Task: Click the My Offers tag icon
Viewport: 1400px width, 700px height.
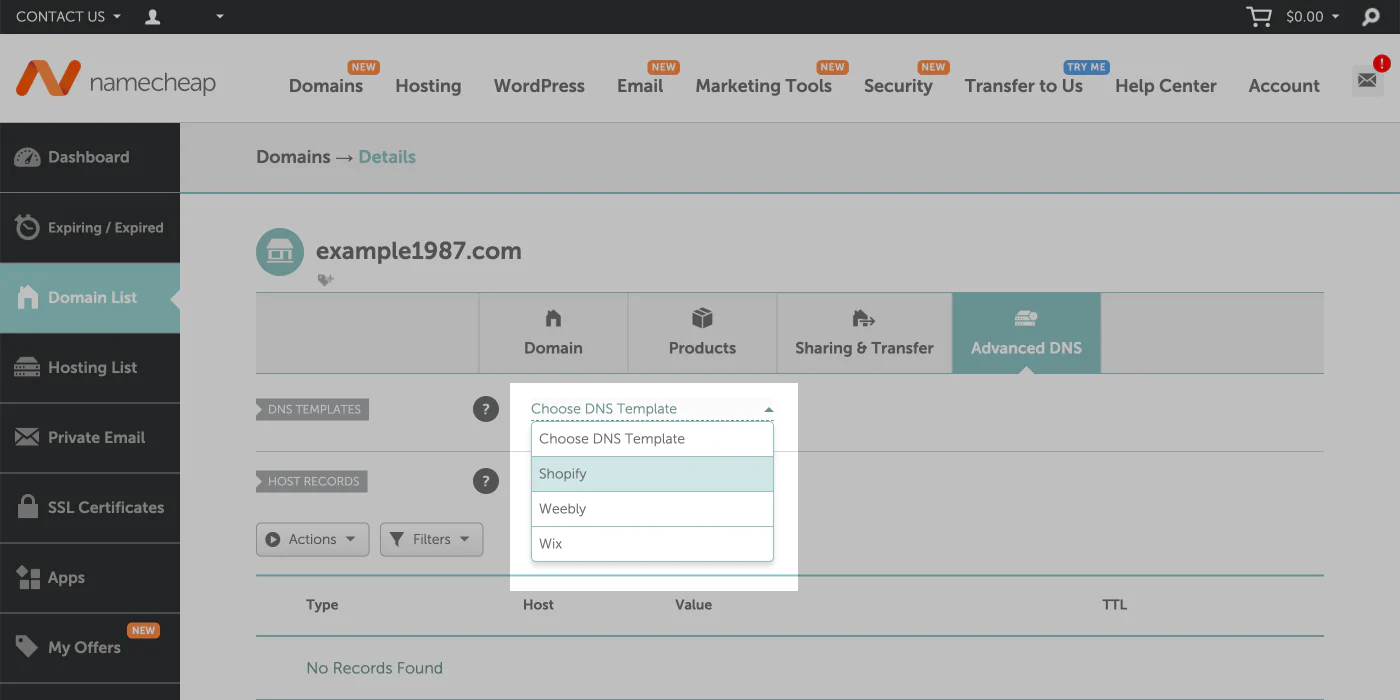Action: 28,647
